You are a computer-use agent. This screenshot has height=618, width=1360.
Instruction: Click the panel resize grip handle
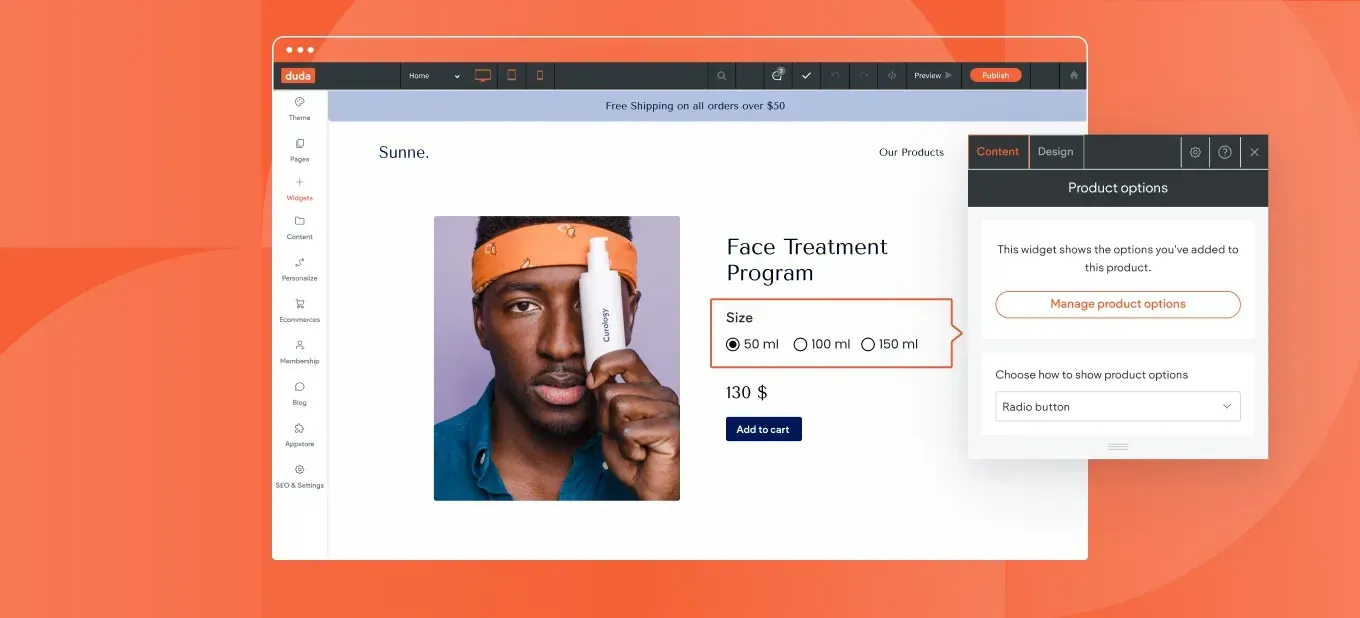pyautogui.click(x=1118, y=446)
